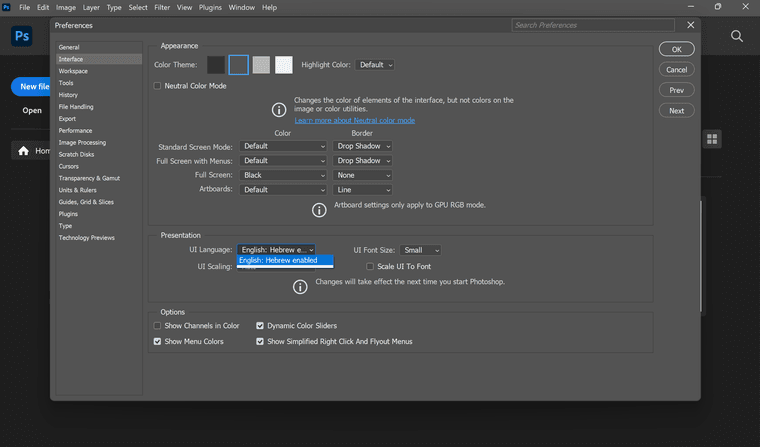The height and width of the screenshot is (447, 760).
Task: Open Full Screen with Menus border dropdown
Action: tap(363, 160)
